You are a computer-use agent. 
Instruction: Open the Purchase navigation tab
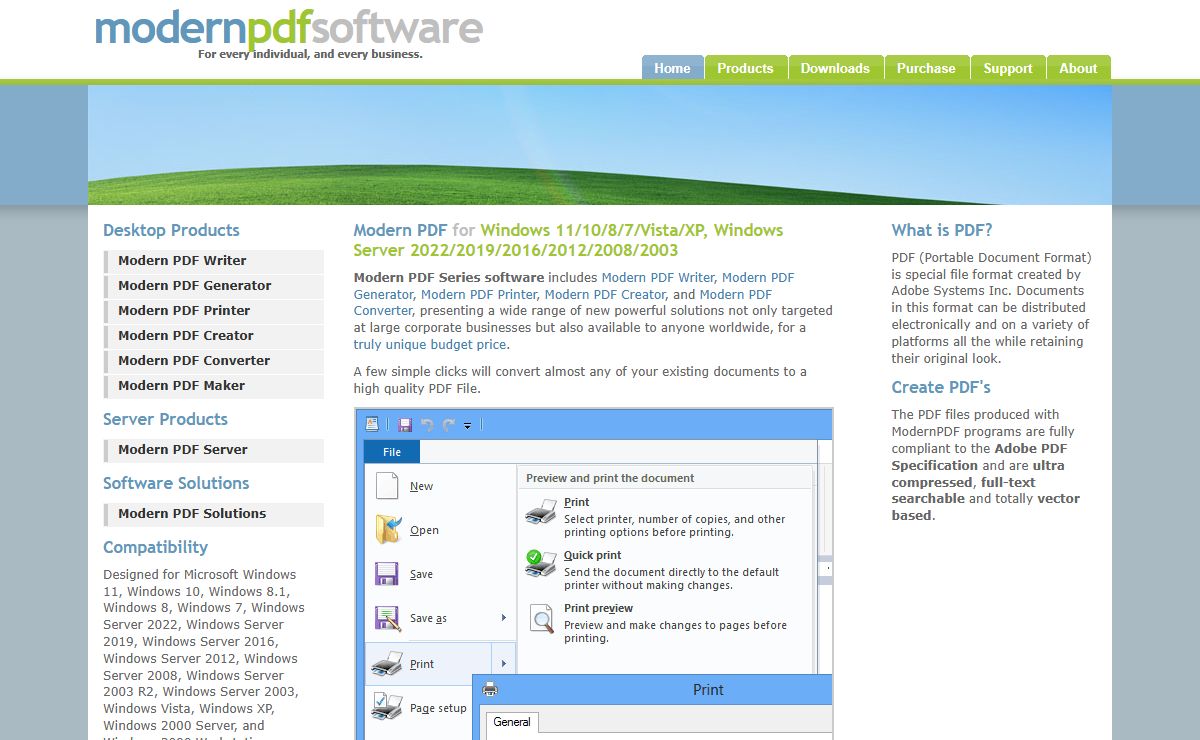tap(926, 68)
